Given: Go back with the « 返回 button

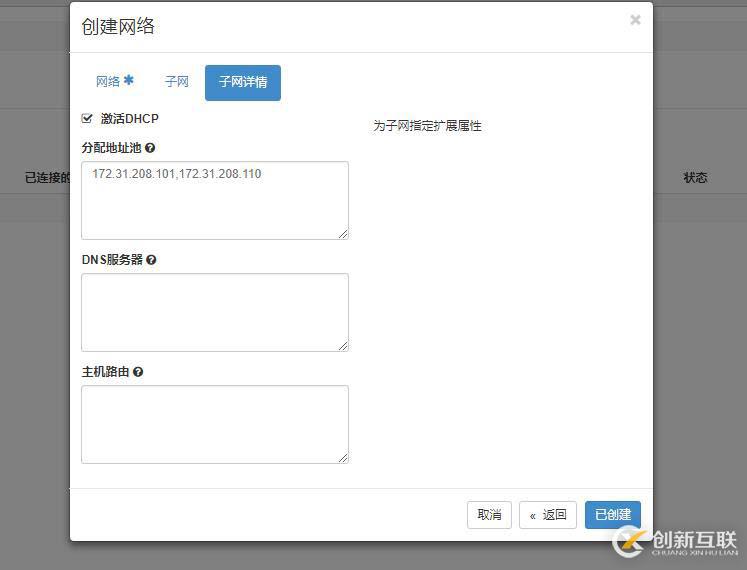Looking at the screenshot, I should click(x=548, y=515).
